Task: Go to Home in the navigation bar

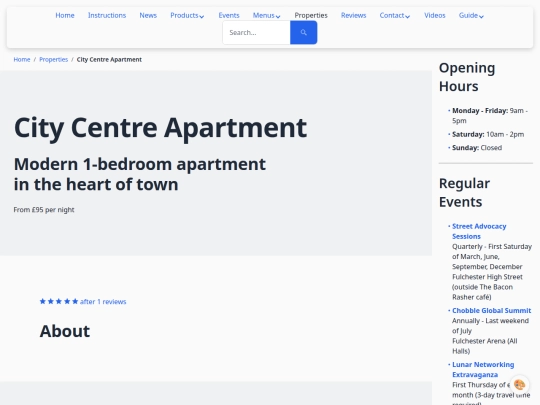Action: [x=65, y=15]
